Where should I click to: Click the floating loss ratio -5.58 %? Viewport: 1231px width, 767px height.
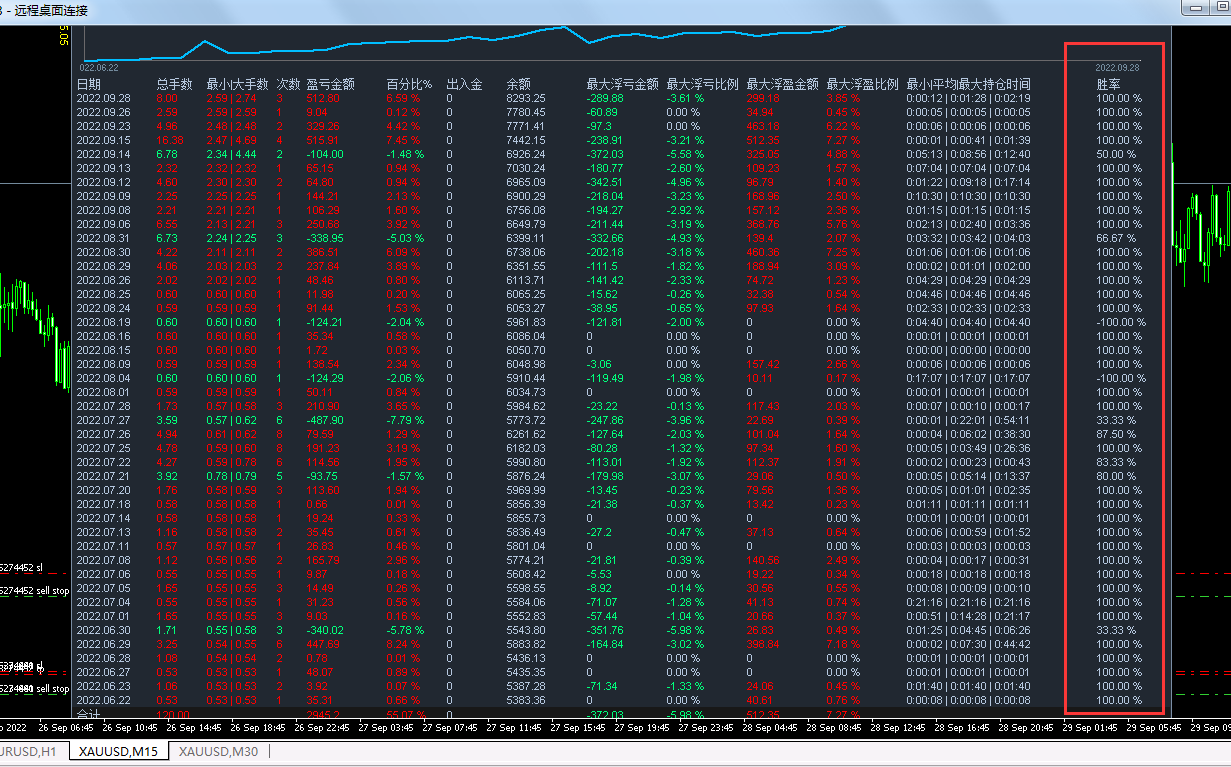click(685, 154)
